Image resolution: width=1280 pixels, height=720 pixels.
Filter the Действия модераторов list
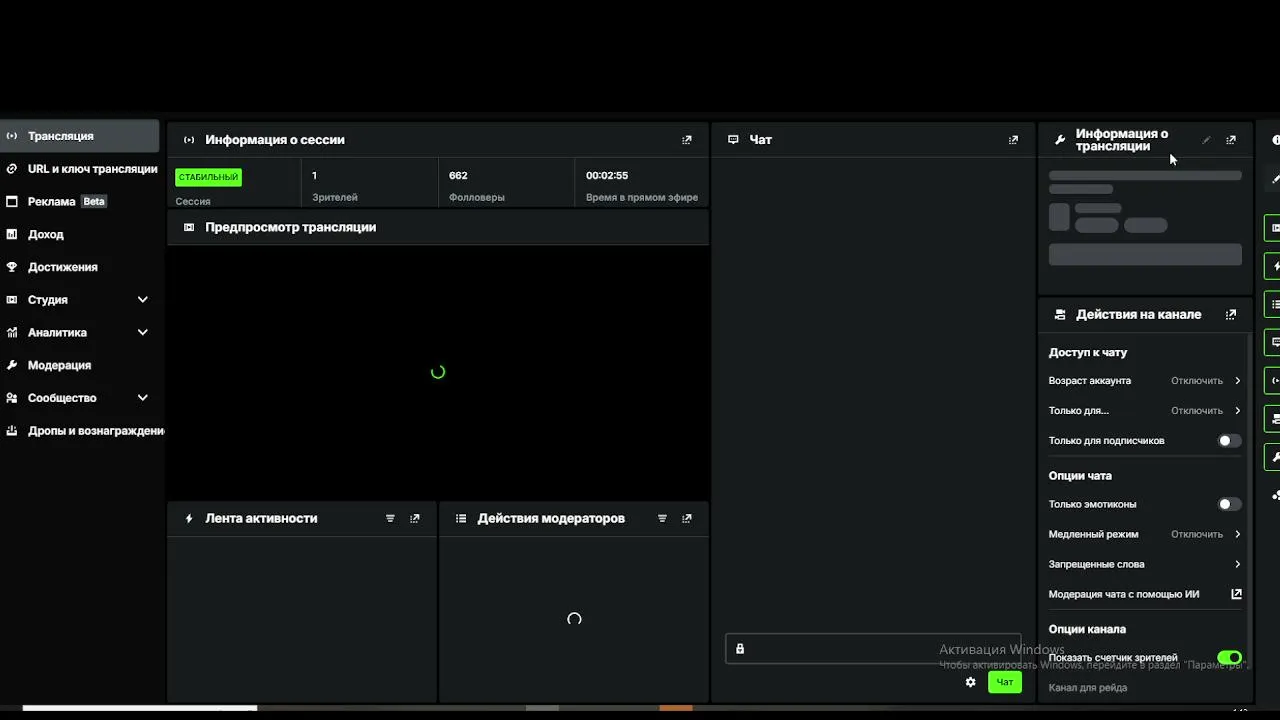click(662, 518)
